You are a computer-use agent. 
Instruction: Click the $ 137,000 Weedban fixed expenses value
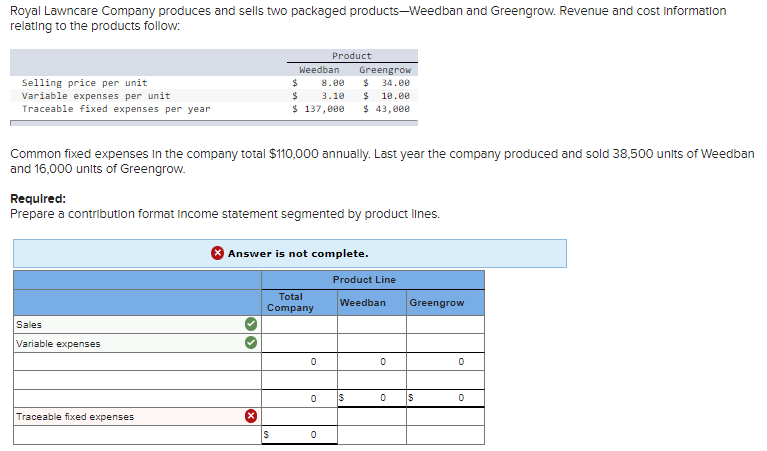318,109
